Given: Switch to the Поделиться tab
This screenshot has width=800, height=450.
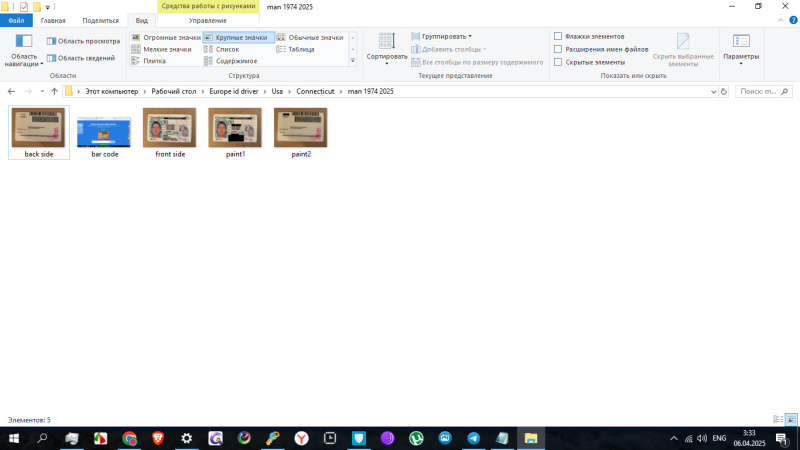Looking at the screenshot, I should coord(100,20).
